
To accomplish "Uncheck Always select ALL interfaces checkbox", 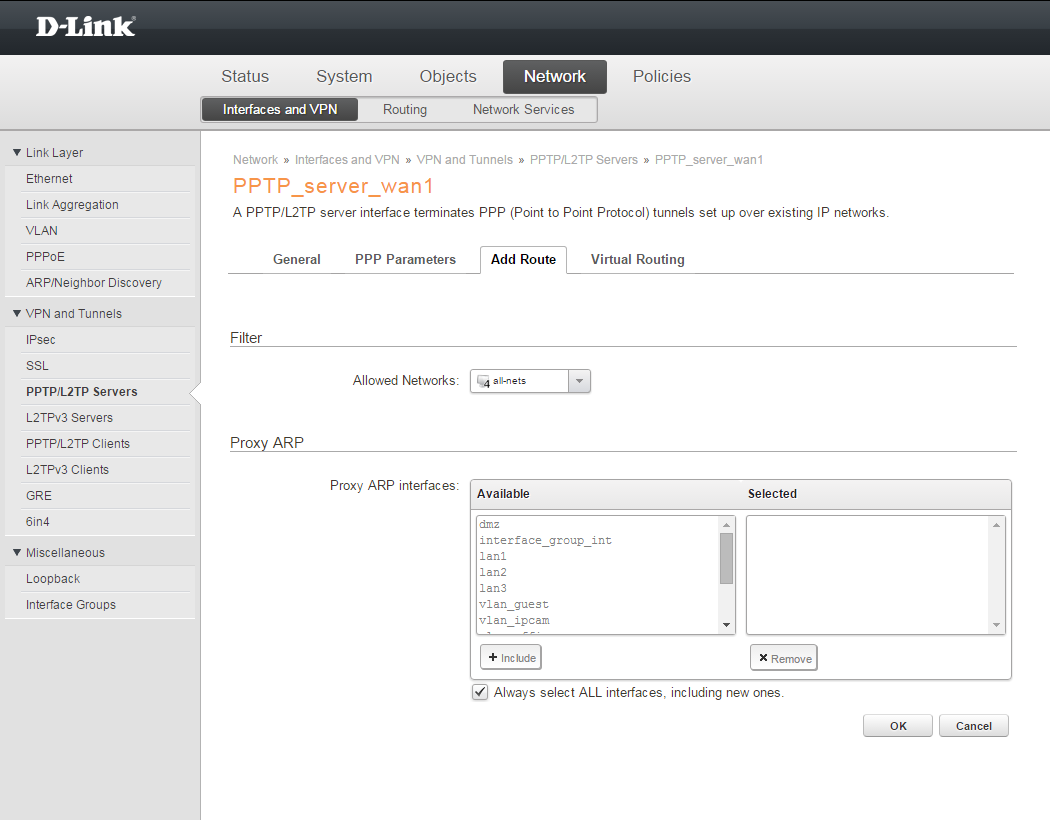I will 480,692.
